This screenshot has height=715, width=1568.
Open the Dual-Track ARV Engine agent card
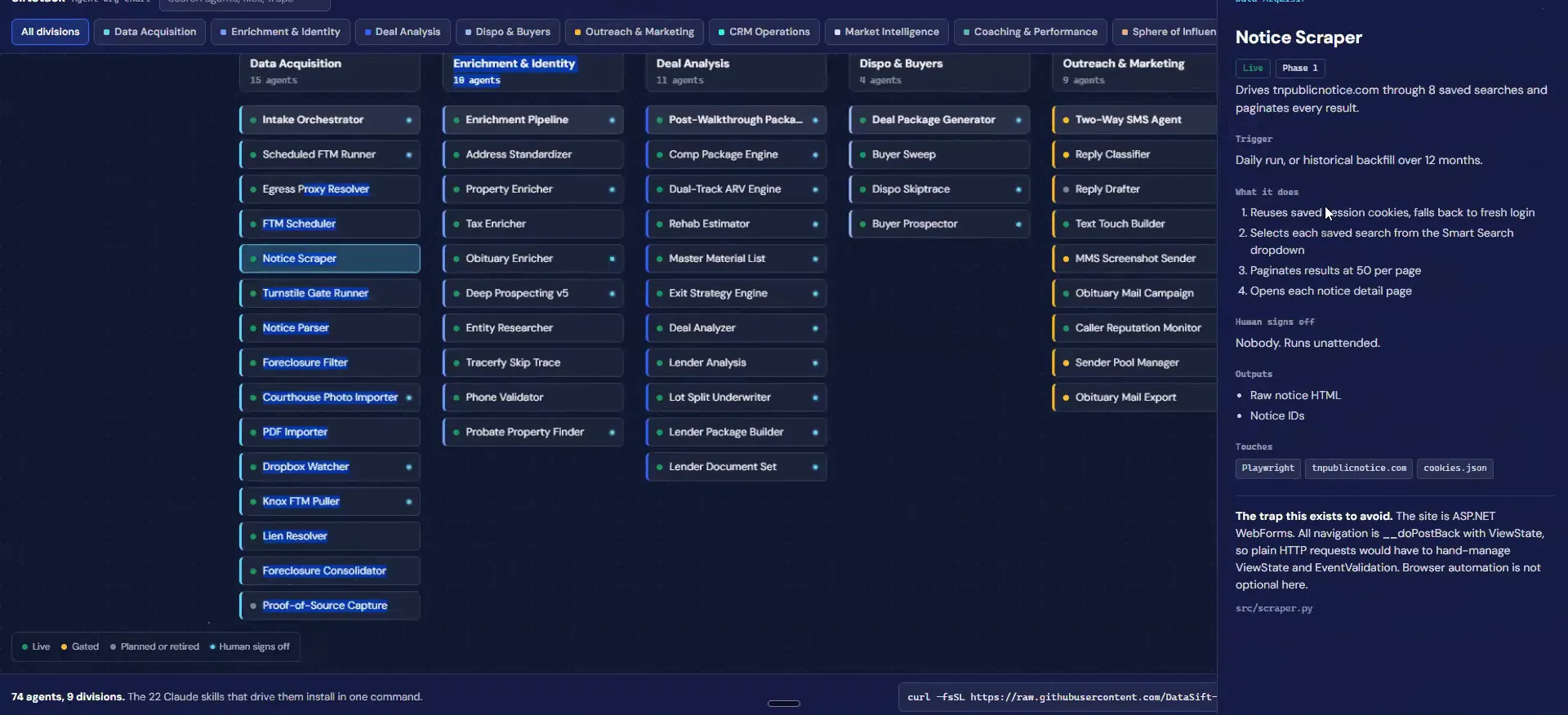[x=737, y=189]
